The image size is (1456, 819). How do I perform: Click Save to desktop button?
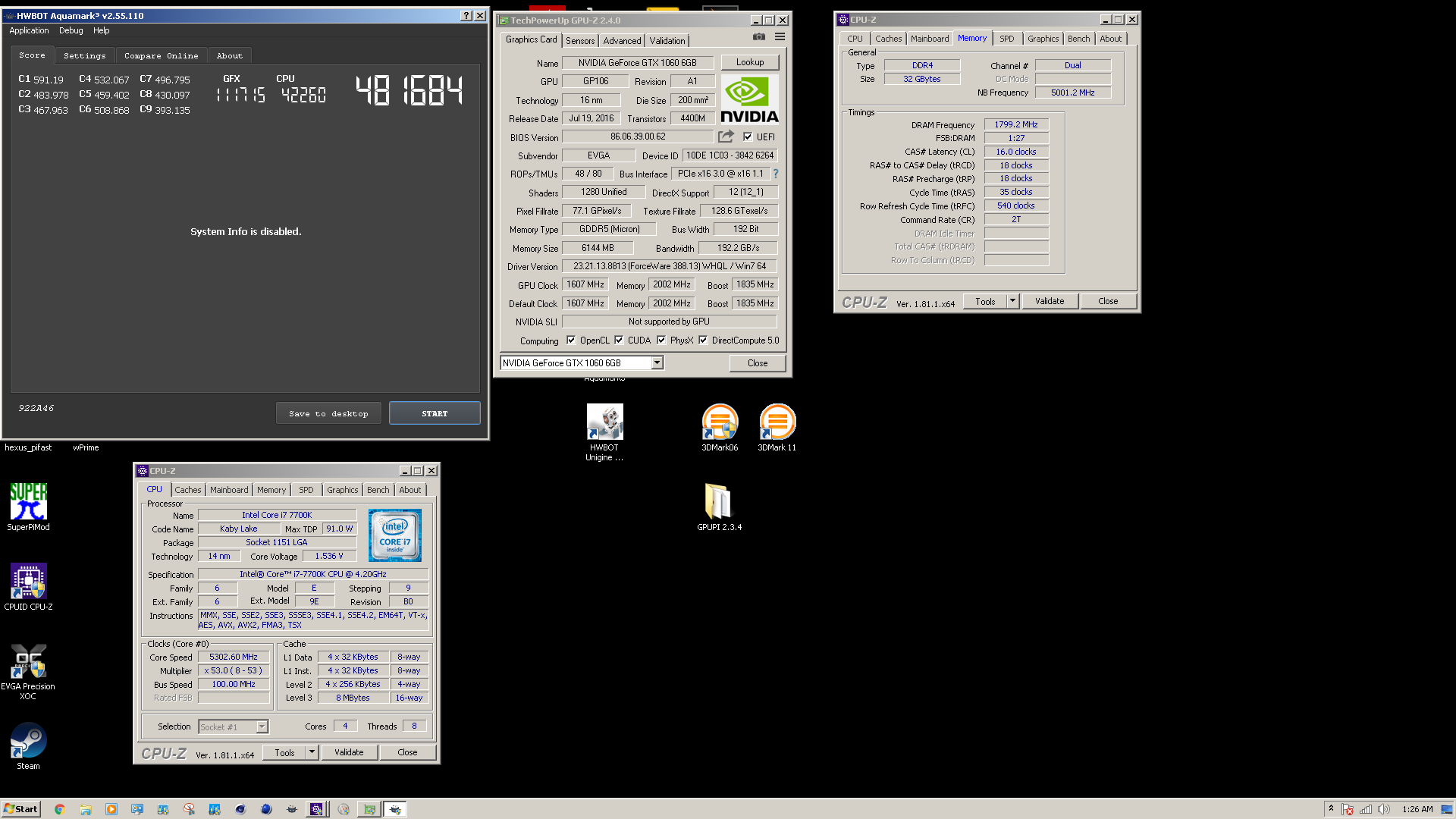coord(328,413)
